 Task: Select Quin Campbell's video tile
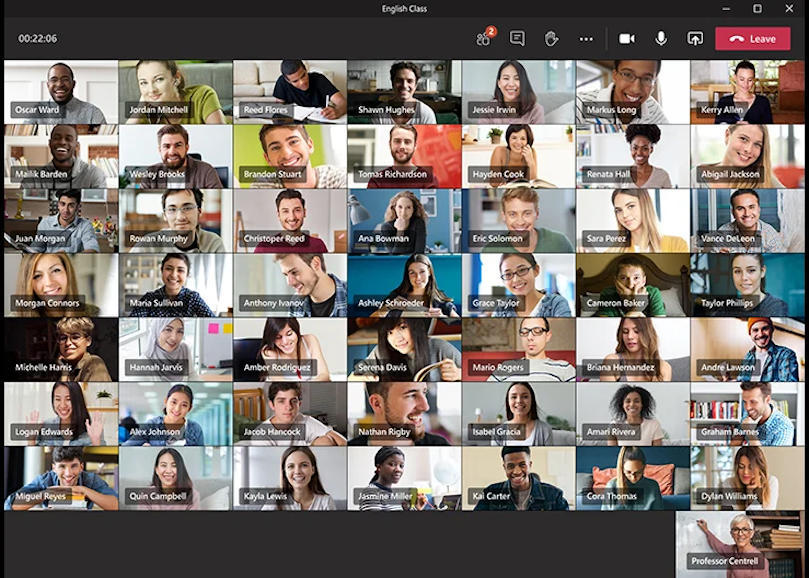tap(175, 478)
